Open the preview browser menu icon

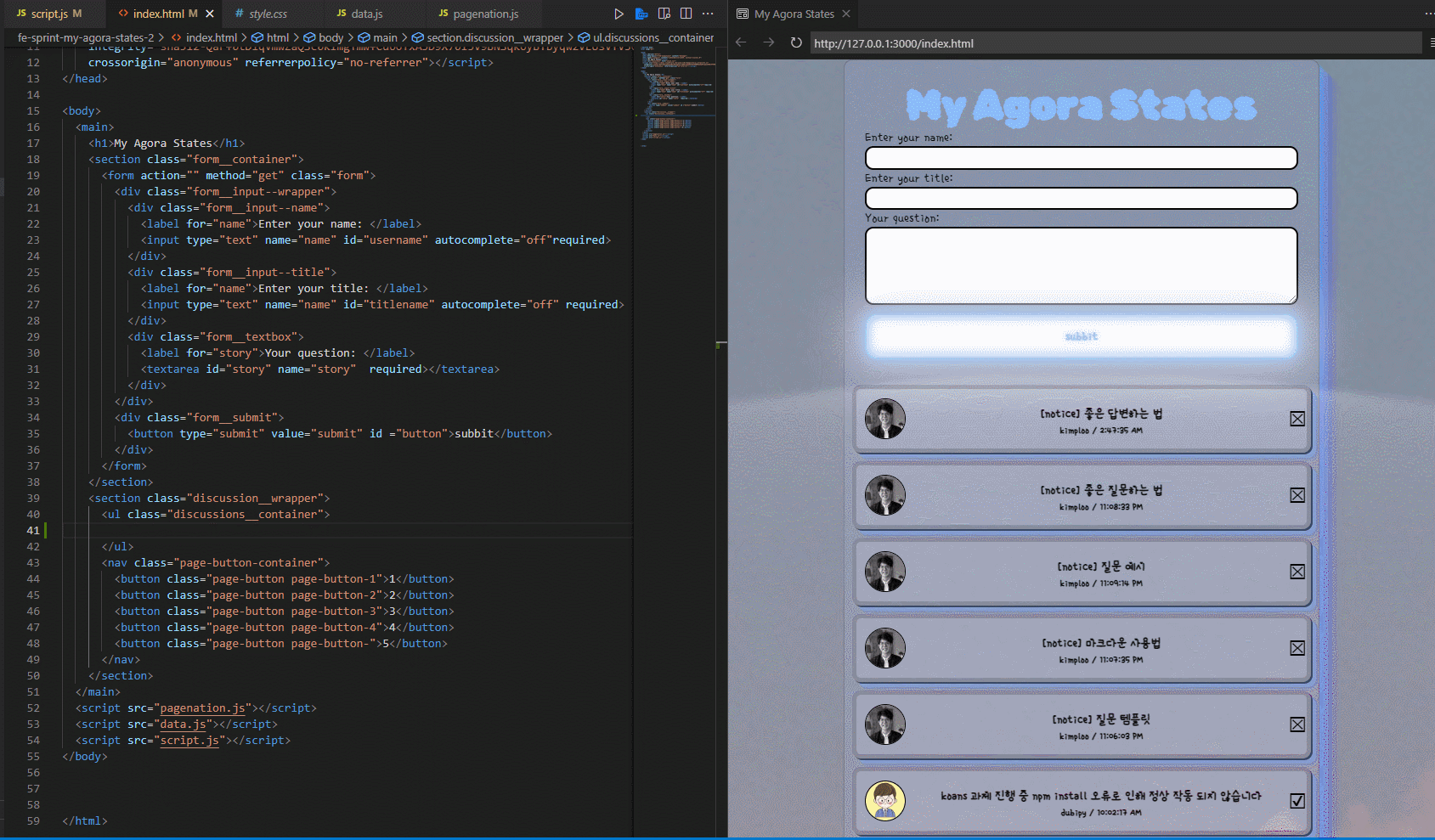click(x=1432, y=42)
